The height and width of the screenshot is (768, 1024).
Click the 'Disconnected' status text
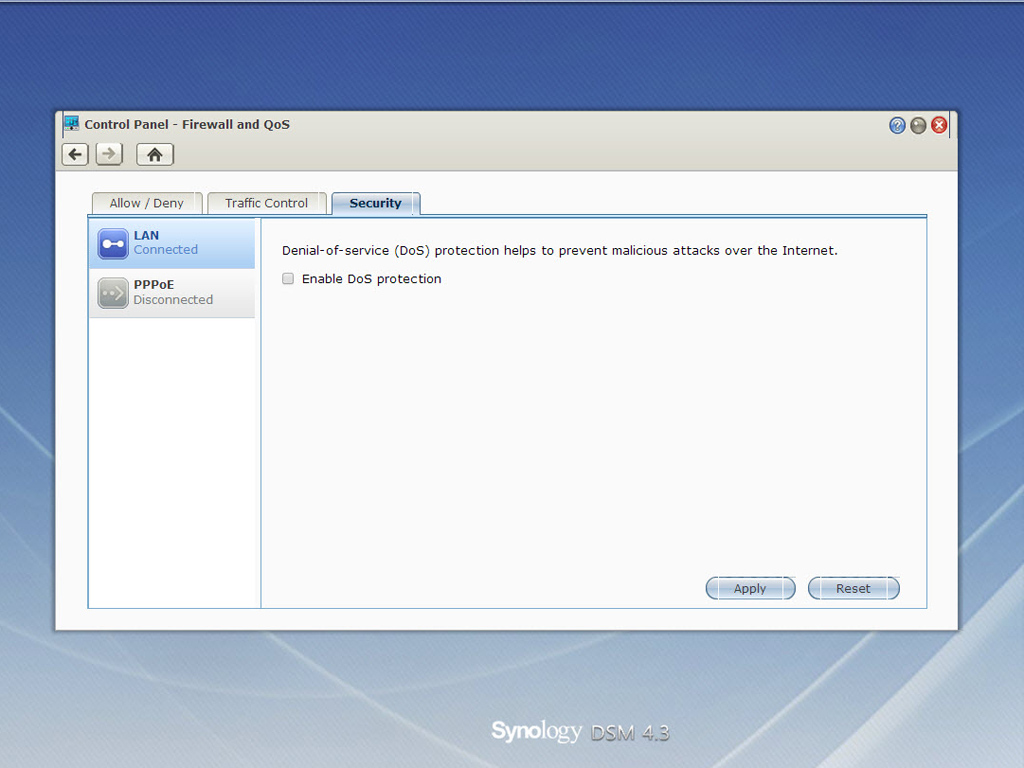click(173, 300)
